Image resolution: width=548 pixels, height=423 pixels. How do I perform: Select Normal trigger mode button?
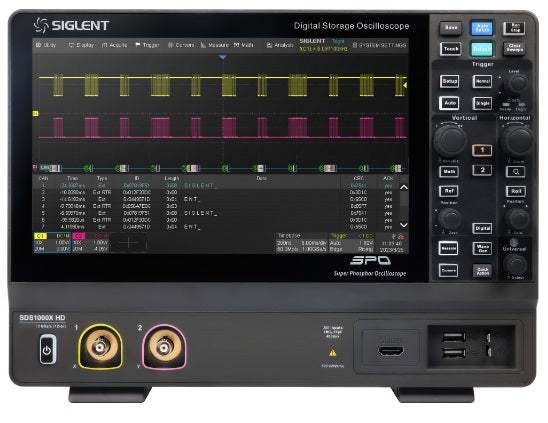482,81
